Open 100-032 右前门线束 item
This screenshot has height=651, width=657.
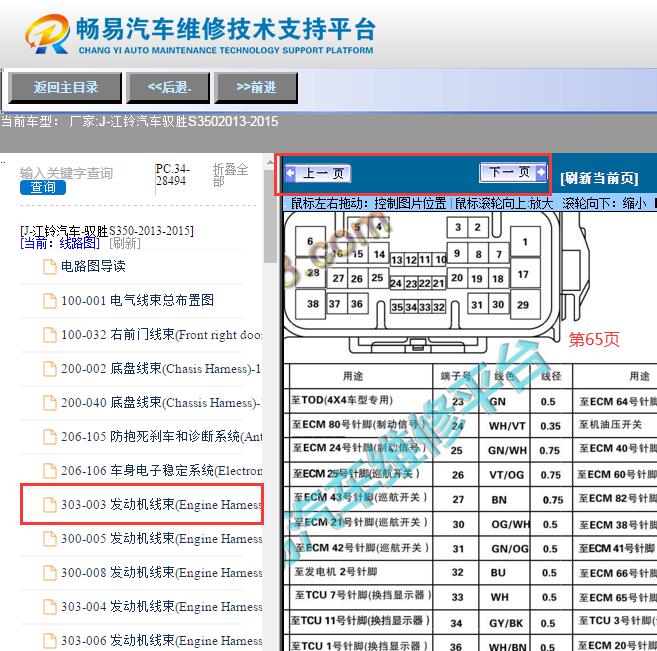162,335
